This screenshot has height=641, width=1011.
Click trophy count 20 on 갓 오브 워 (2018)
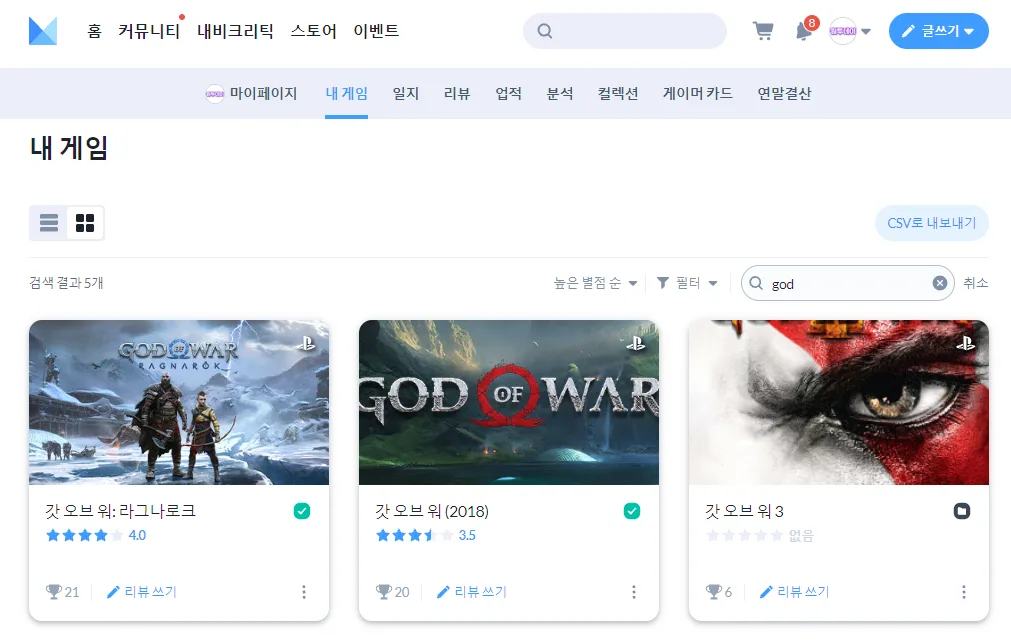point(393,592)
